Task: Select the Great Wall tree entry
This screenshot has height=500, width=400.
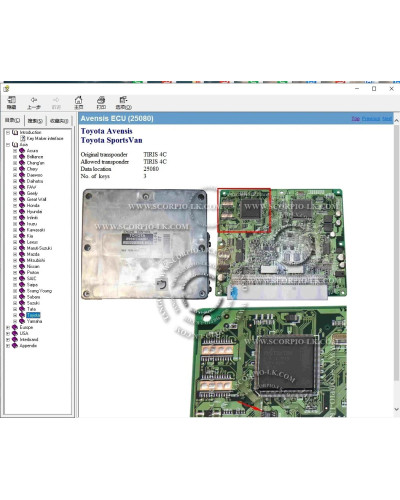Action: coord(36,199)
